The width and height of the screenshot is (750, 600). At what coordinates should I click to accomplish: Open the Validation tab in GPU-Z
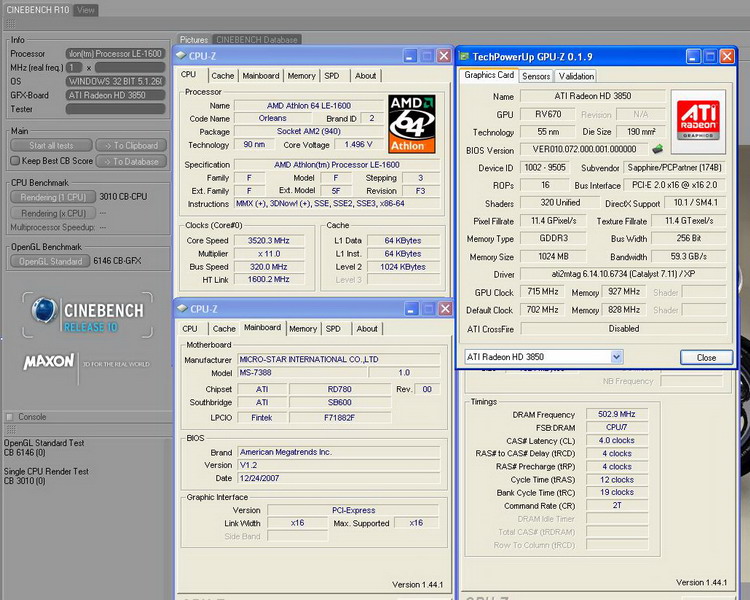pyautogui.click(x=576, y=76)
